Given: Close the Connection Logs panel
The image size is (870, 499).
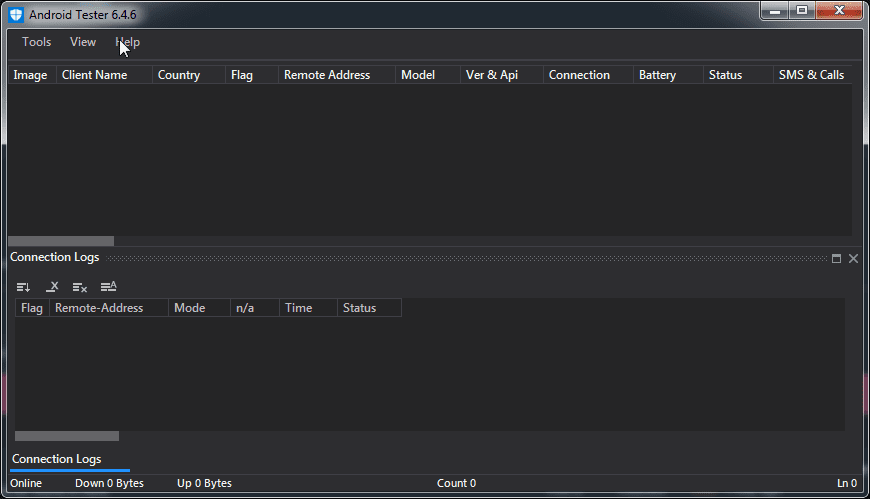Looking at the screenshot, I should [x=853, y=258].
